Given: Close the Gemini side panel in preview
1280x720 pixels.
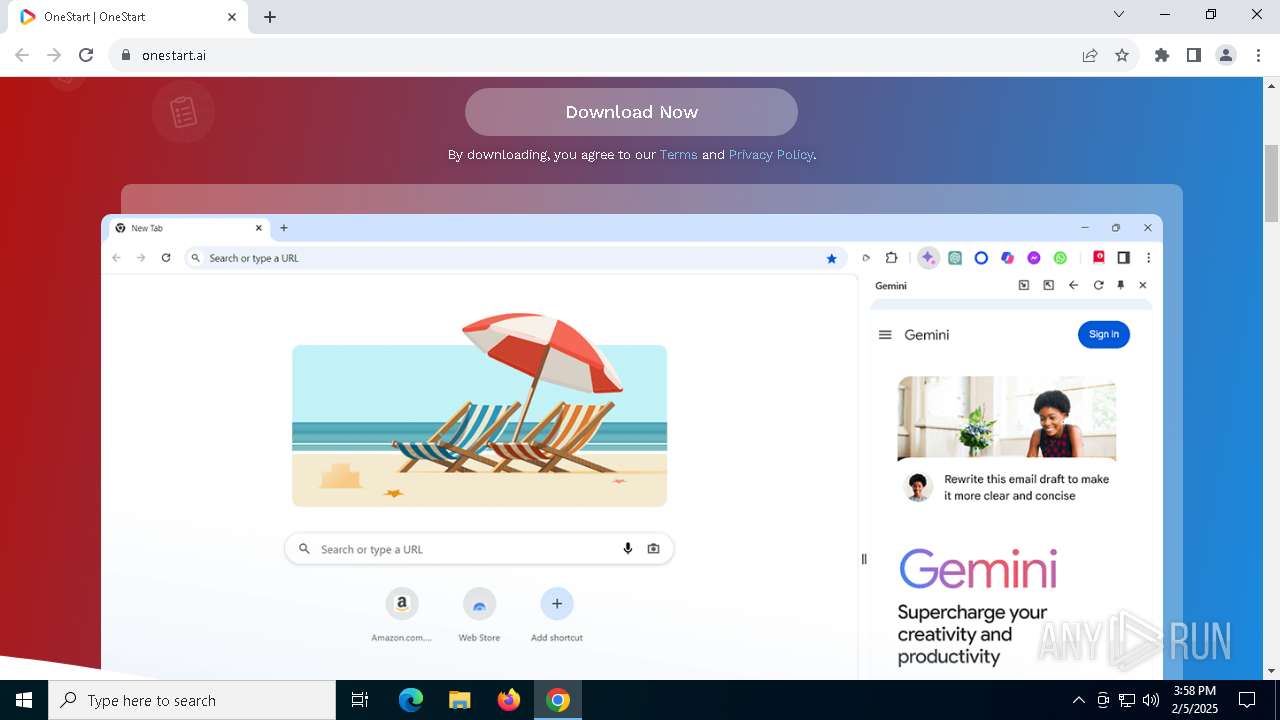Looking at the screenshot, I should pyautogui.click(x=1143, y=285).
